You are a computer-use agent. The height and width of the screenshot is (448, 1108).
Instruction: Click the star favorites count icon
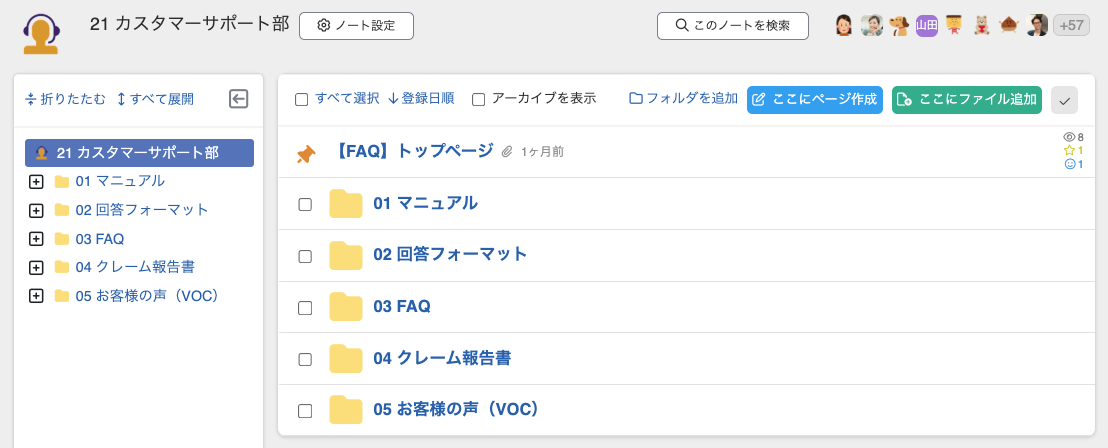click(1069, 151)
